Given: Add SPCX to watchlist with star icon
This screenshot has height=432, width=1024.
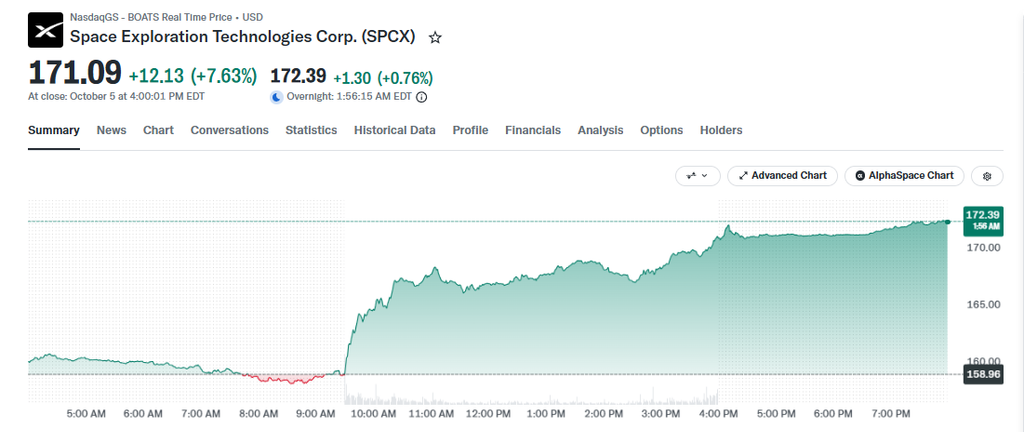Looking at the screenshot, I should pyautogui.click(x=435, y=38).
